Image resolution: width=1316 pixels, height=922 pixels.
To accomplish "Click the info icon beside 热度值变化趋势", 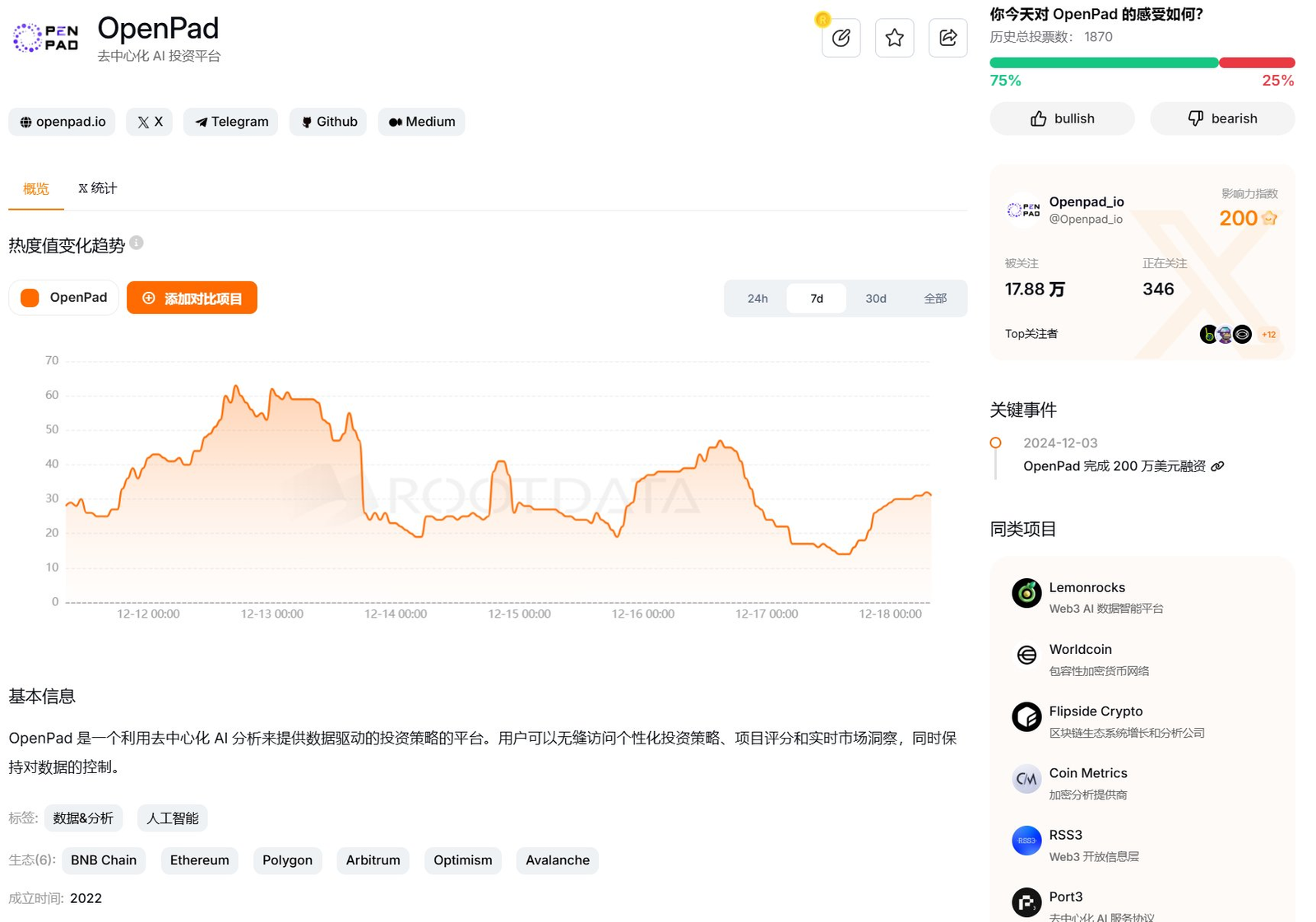I will click(x=137, y=243).
